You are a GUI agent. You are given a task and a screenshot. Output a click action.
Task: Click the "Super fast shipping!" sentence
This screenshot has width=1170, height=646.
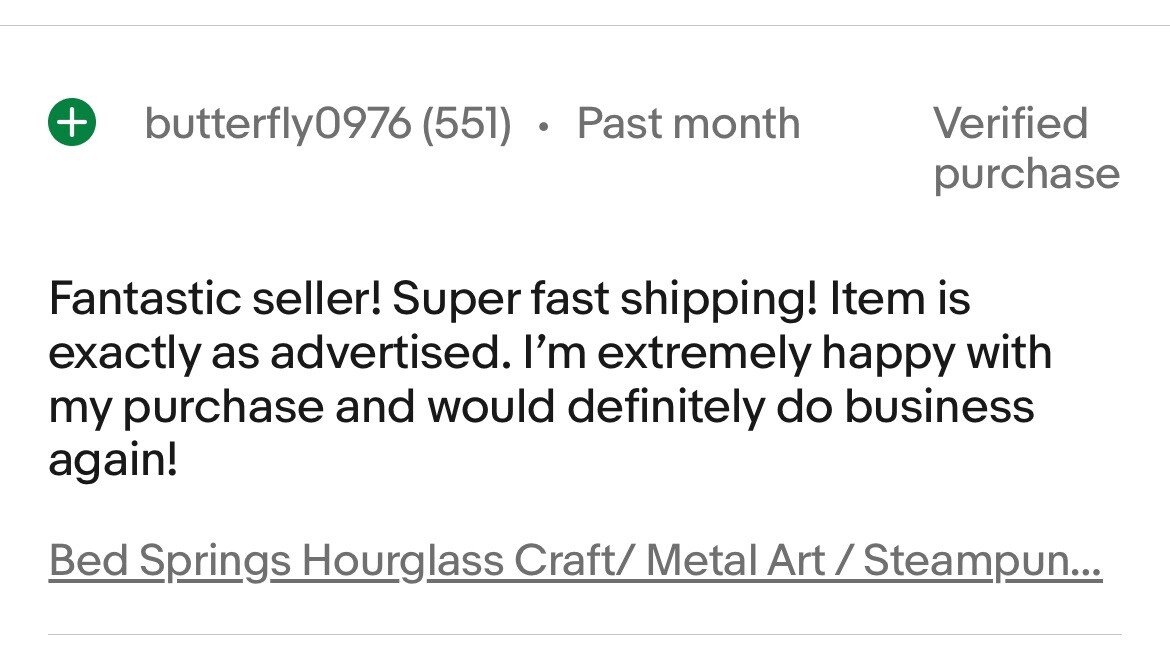coord(598,298)
